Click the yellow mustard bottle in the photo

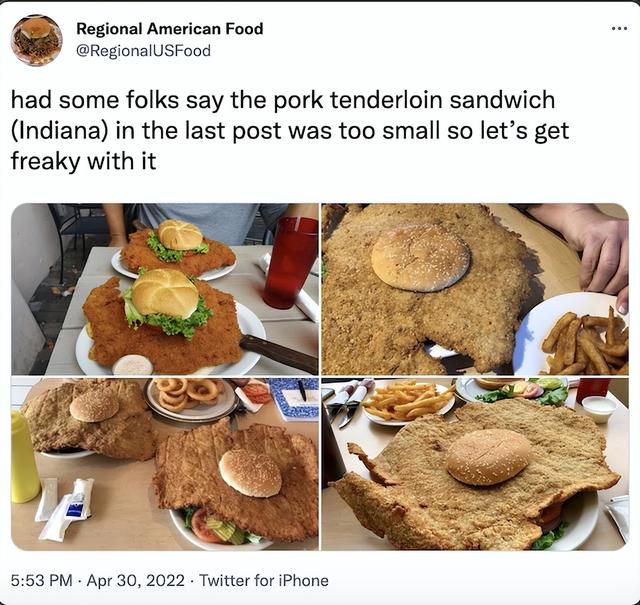(24, 457)
